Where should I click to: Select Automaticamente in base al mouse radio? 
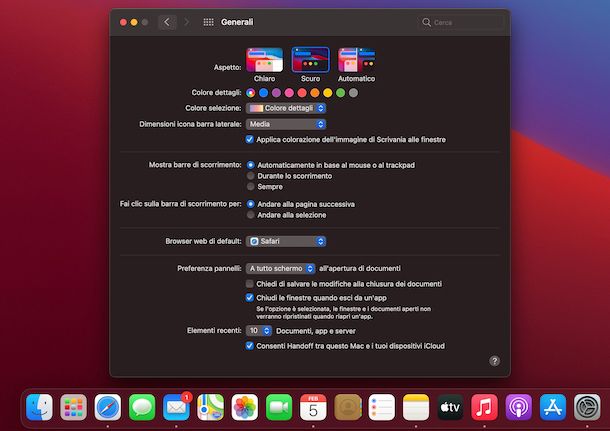point(251,165)
